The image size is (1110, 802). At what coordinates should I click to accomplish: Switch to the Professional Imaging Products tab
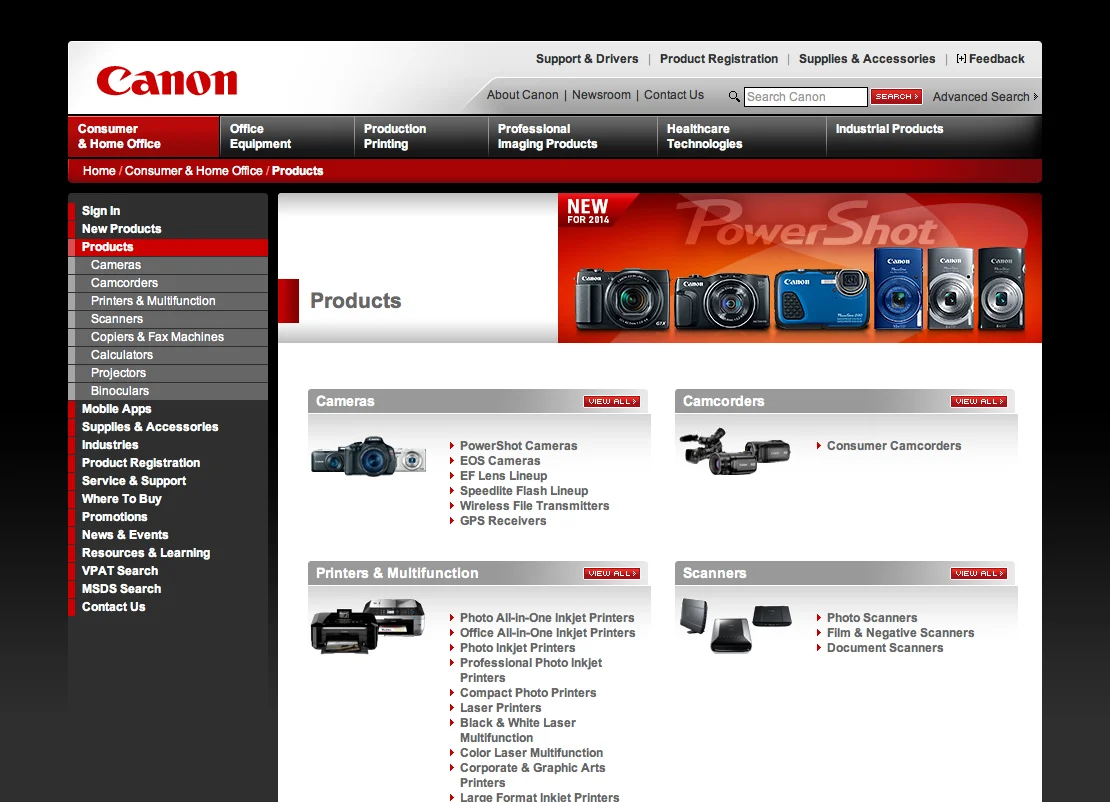click(x=570, y=136)
